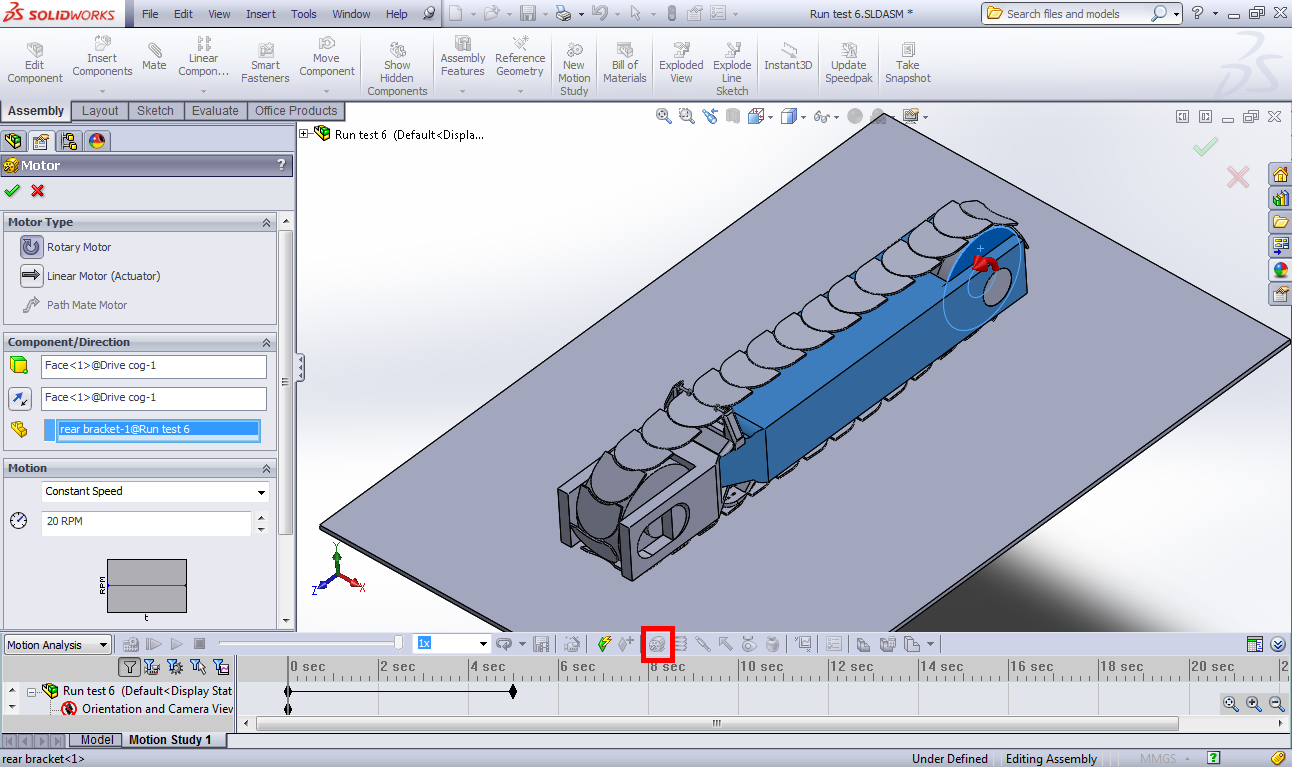Toggle Instant3D mode
This screenshot has height=767, width=1292.
click(x=788, y=57)
